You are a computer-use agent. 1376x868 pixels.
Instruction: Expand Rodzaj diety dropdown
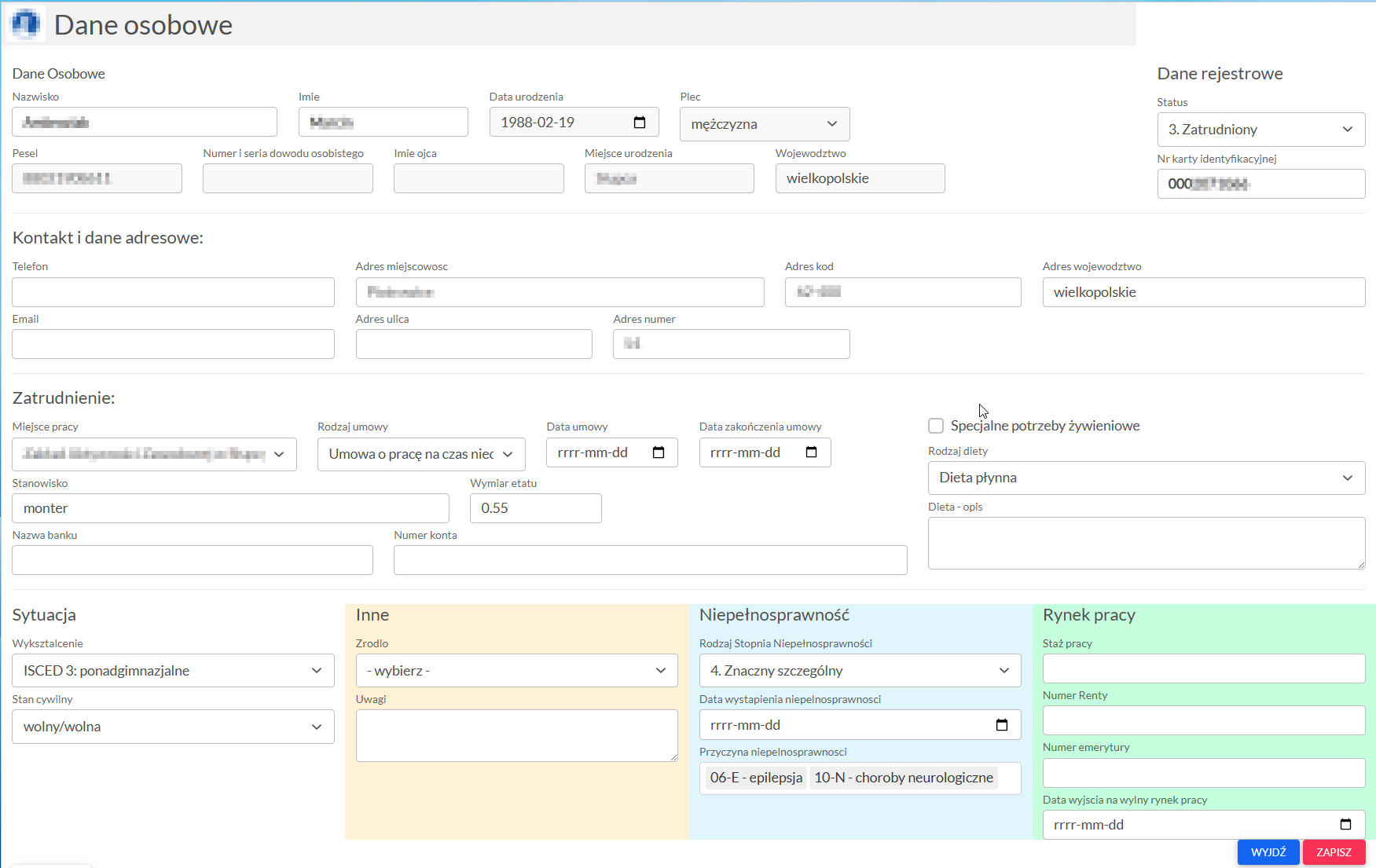(x=1146, y=478)
